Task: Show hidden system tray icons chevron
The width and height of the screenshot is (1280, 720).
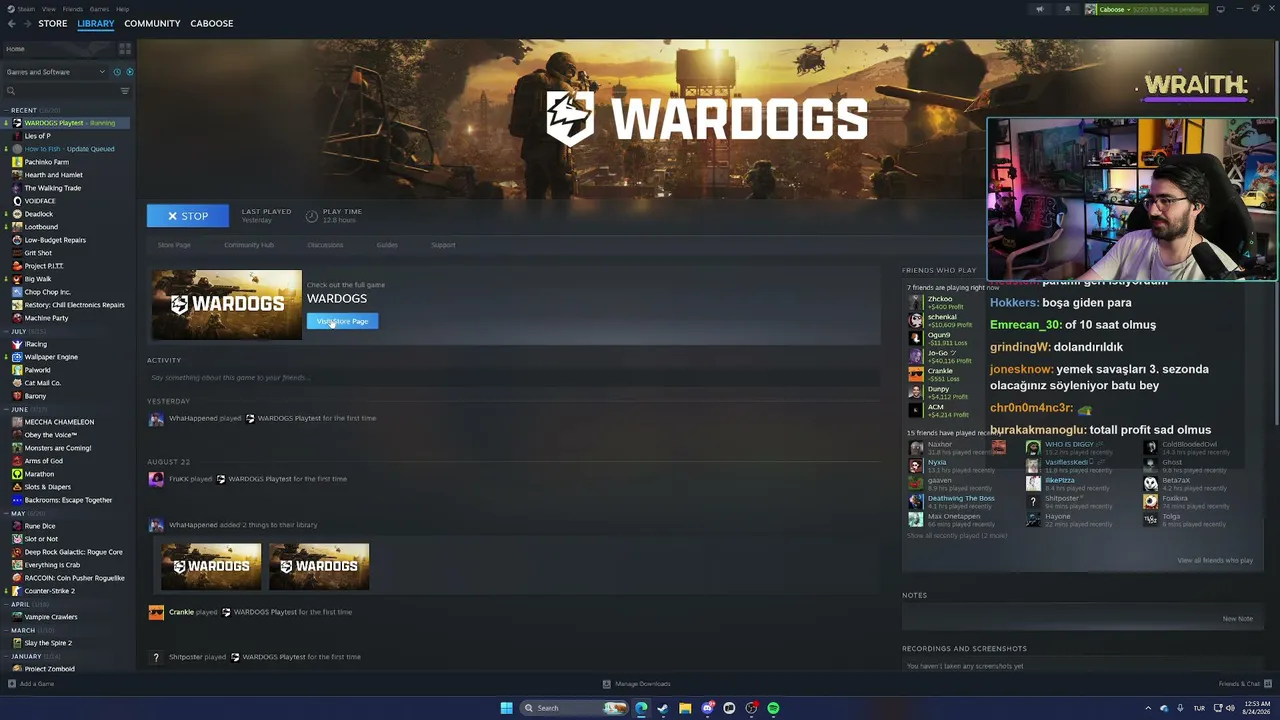Action: tap(1148, 708)
